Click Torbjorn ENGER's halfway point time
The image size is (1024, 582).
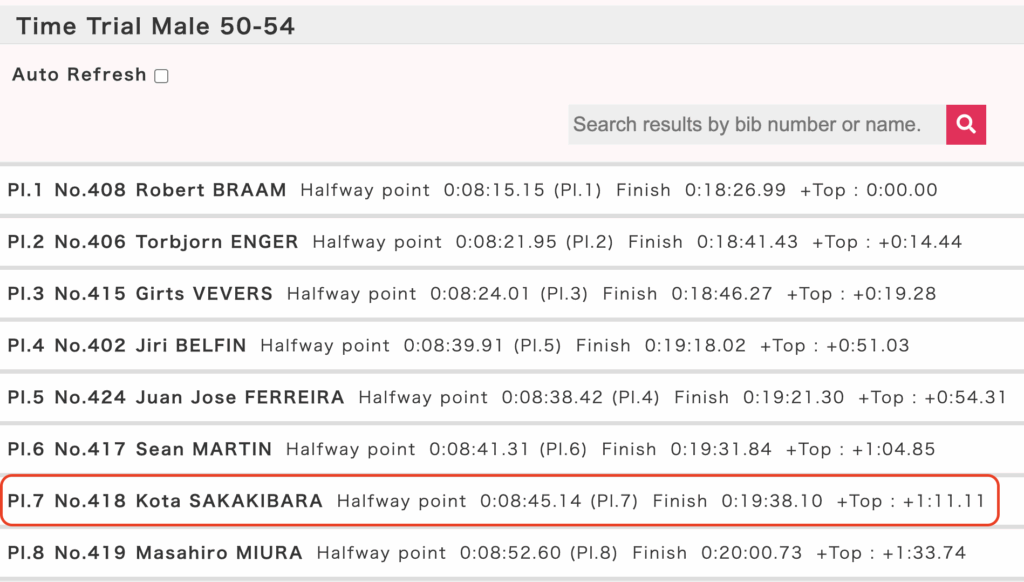point(506,242)
